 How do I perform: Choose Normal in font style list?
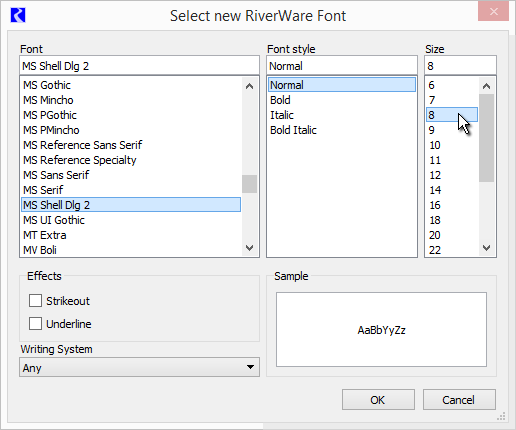(342, 85)
